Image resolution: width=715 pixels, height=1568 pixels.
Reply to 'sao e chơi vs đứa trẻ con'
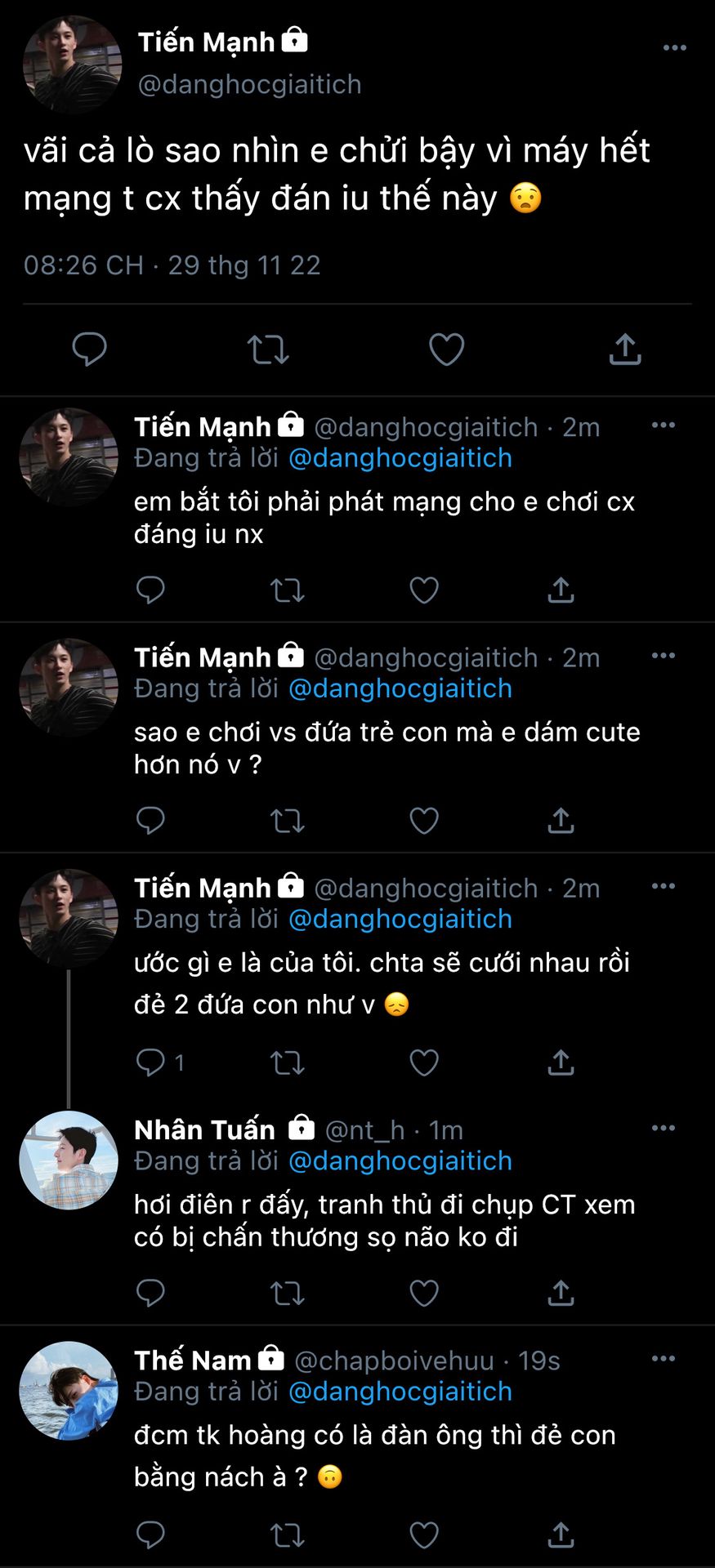coord(150,820)
